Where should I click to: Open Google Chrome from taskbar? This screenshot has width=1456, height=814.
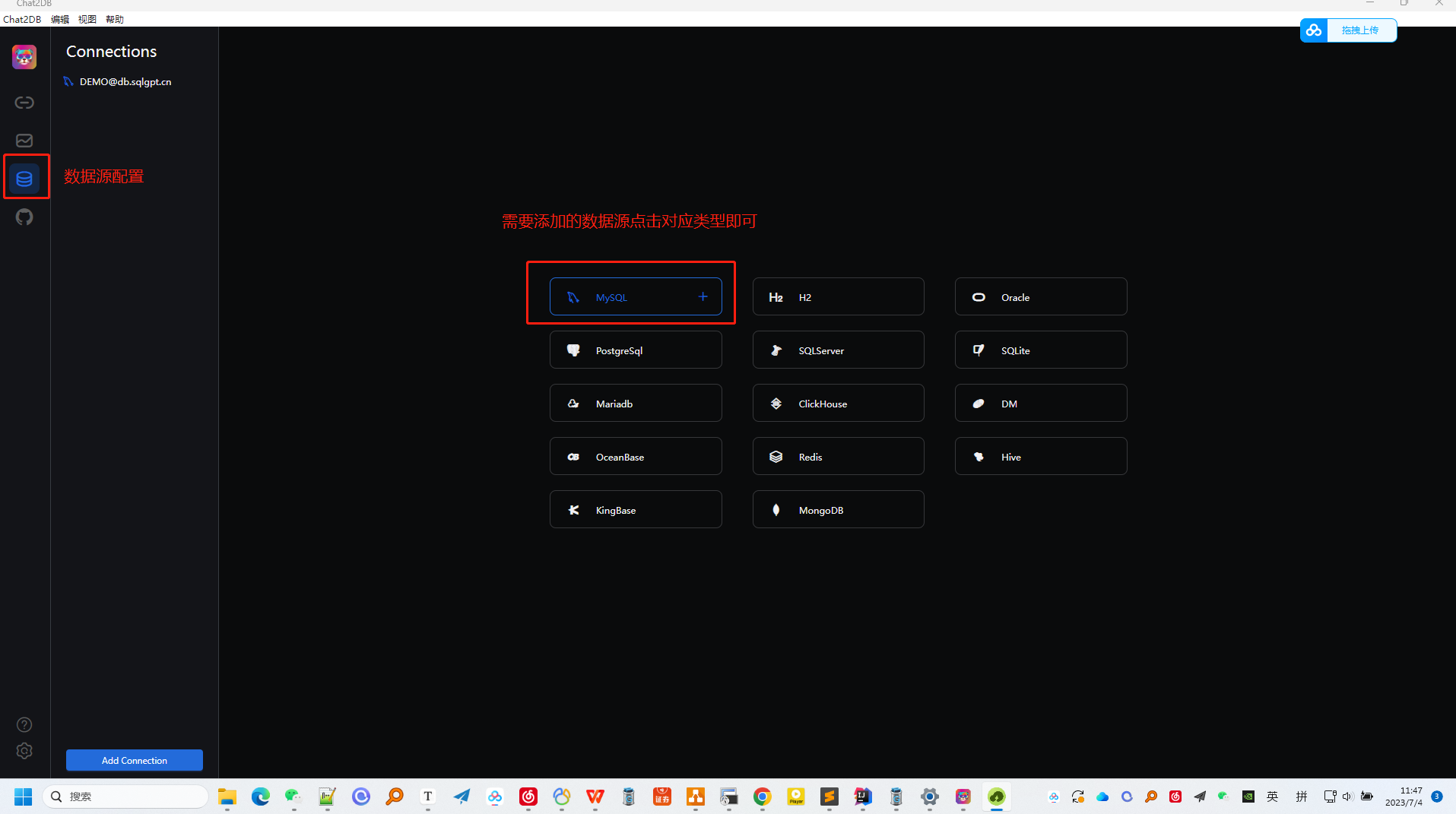tap(763, 797)
